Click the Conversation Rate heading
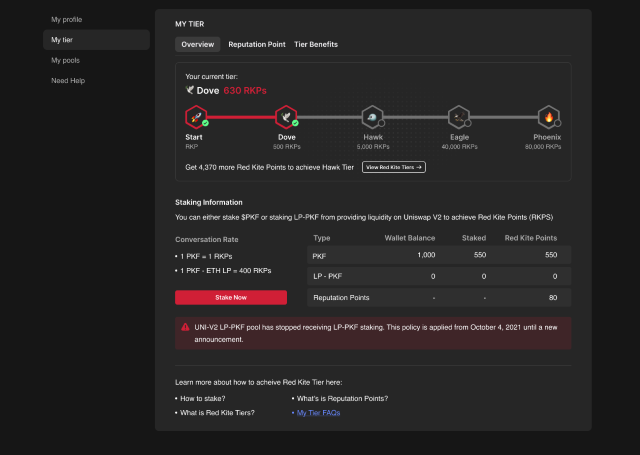The image size is (640, 455). tap(207, 240)
